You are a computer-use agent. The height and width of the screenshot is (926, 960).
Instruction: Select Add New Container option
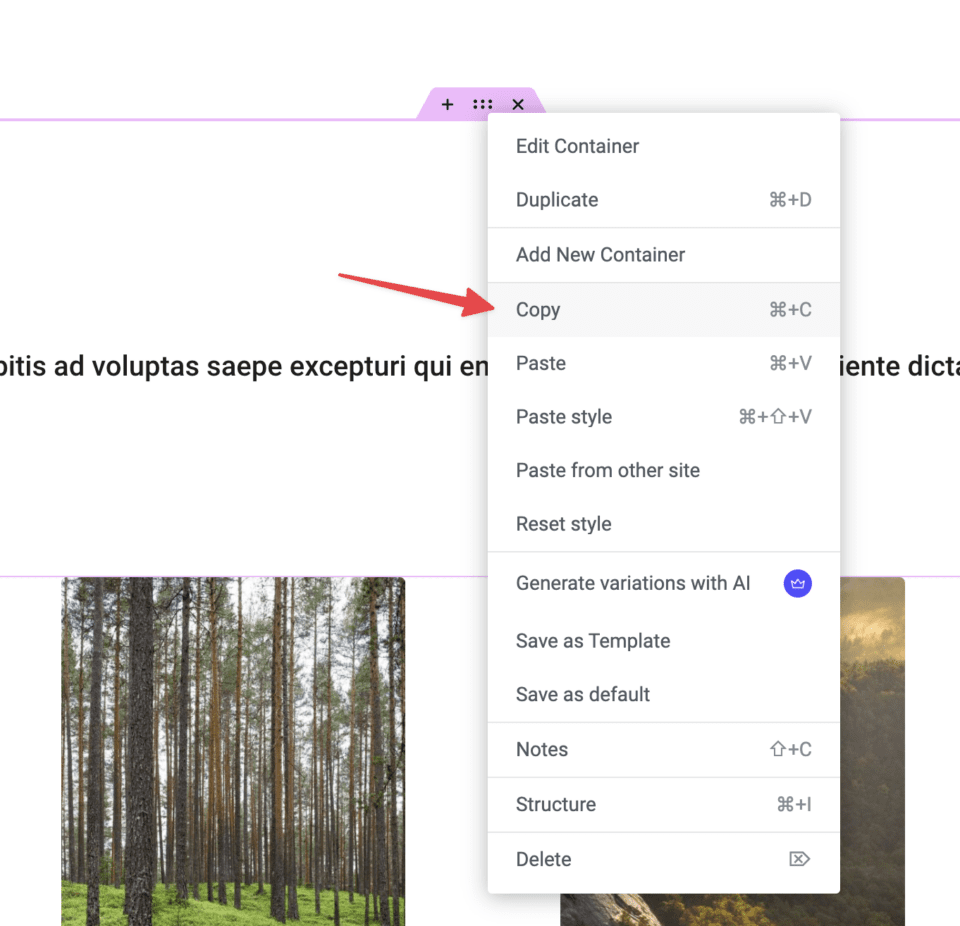[600, 255]
